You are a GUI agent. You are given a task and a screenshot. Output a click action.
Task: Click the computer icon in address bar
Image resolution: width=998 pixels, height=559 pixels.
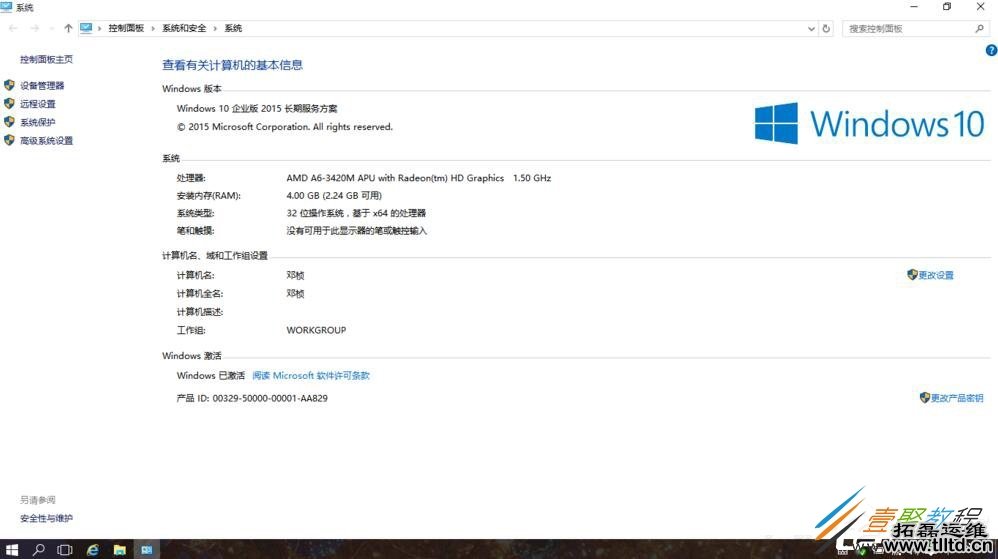tap(86, 28)
